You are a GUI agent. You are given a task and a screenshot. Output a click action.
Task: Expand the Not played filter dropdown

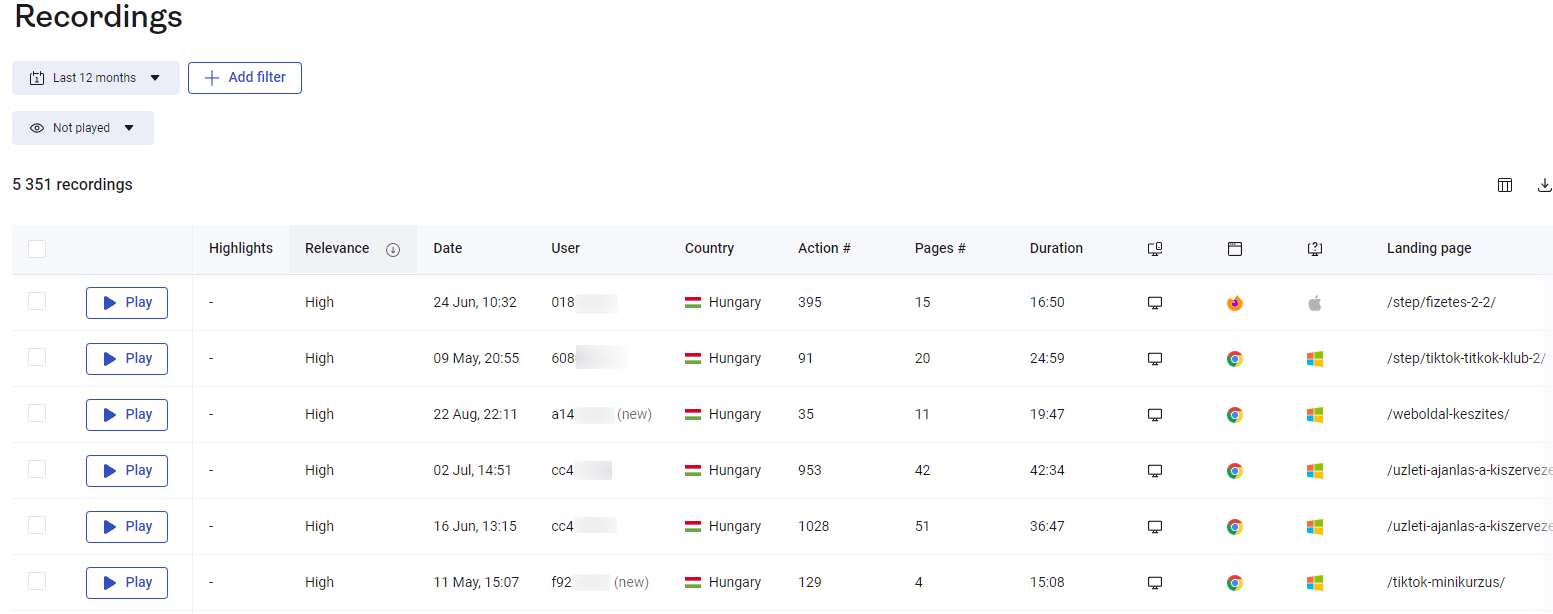(x=83, y=128)
